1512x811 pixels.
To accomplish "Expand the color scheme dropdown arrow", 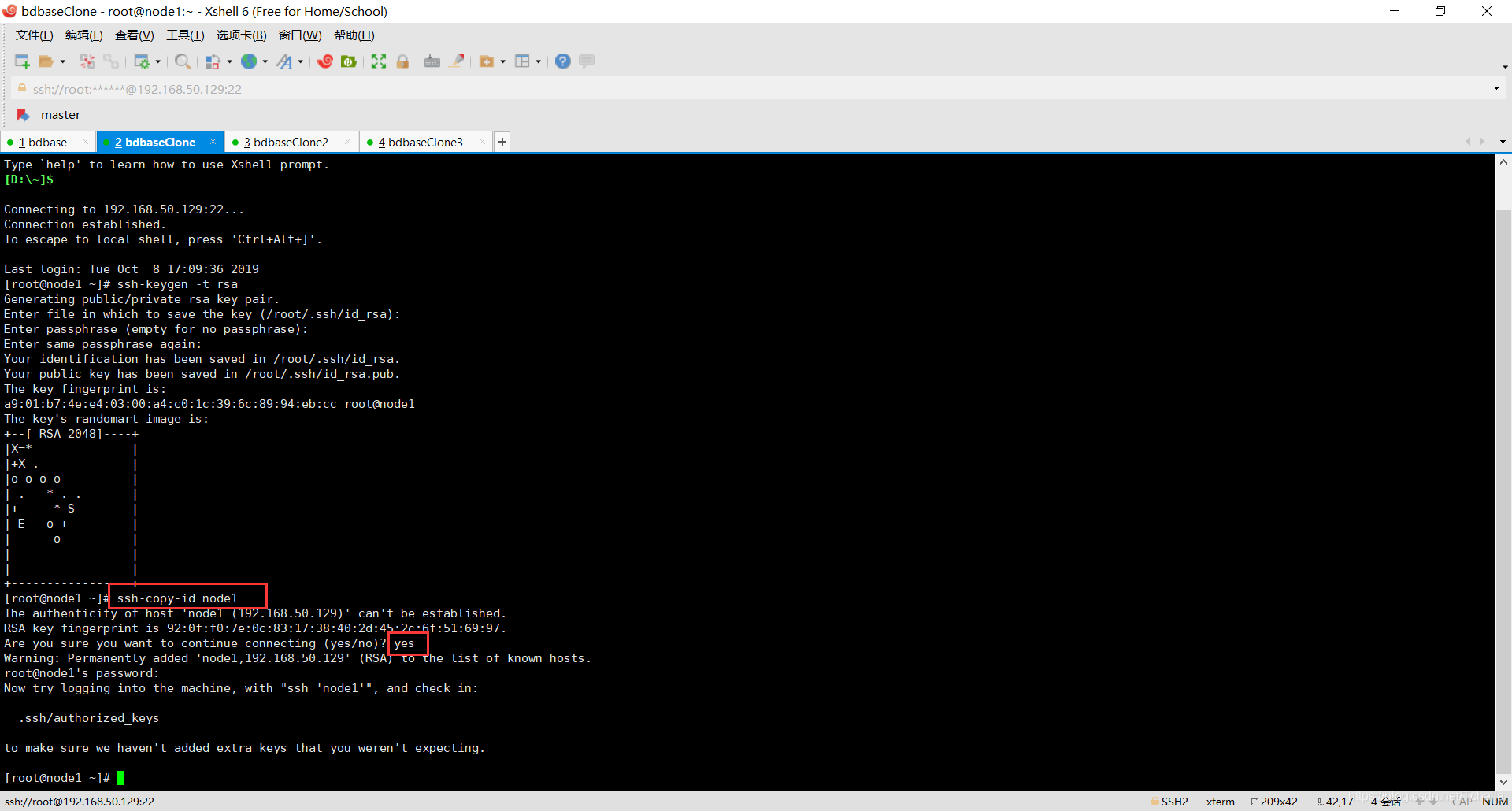I will [229, 61].
